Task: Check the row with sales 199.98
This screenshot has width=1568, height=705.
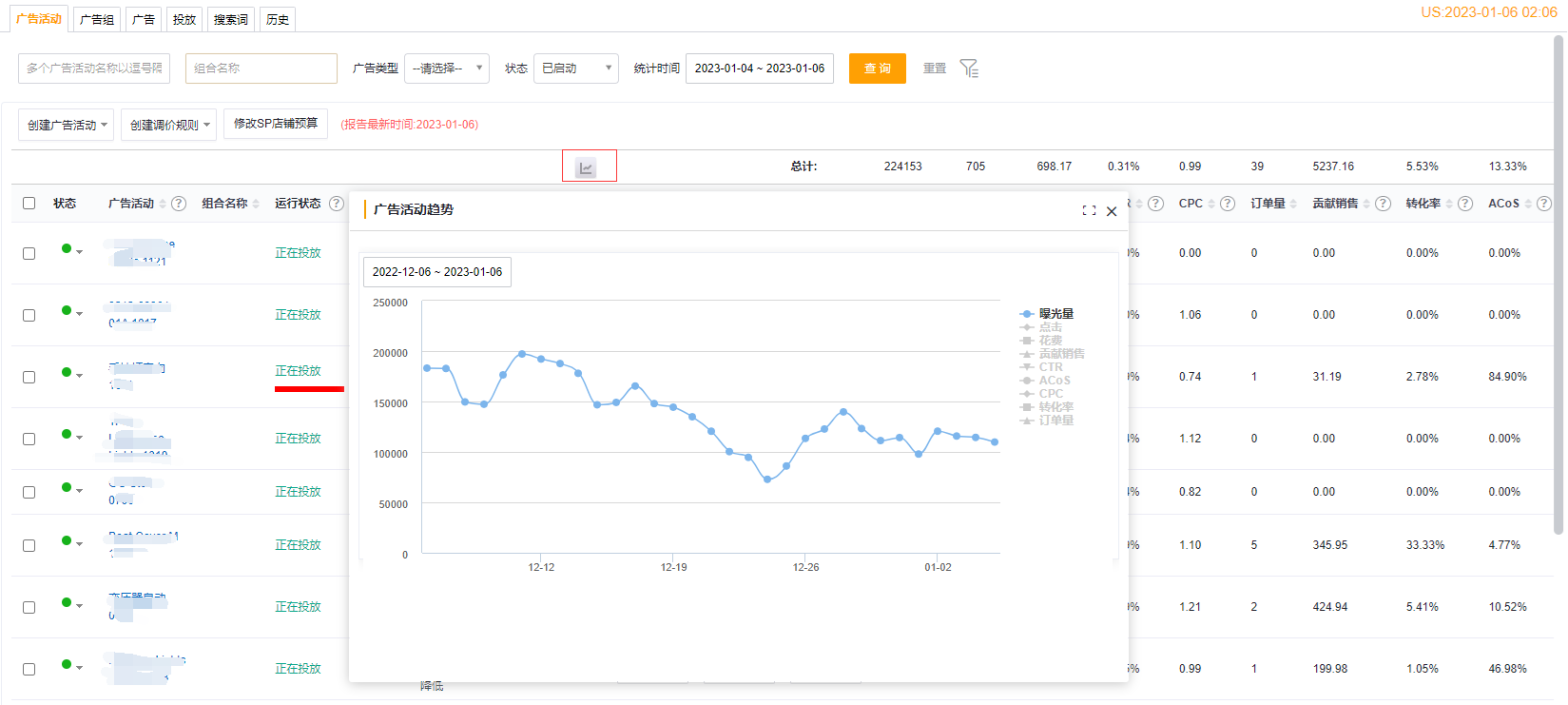Action: pos(29,669)
